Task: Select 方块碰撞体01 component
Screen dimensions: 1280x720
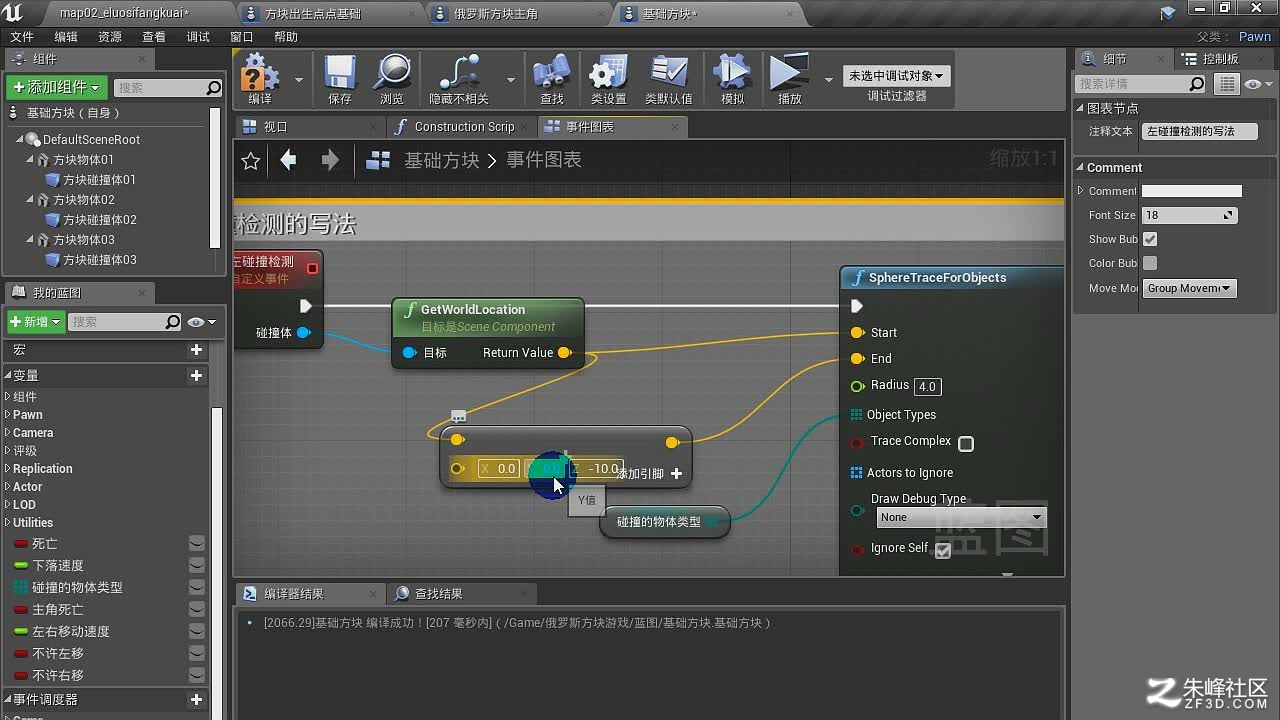Action: coord(99,180)
